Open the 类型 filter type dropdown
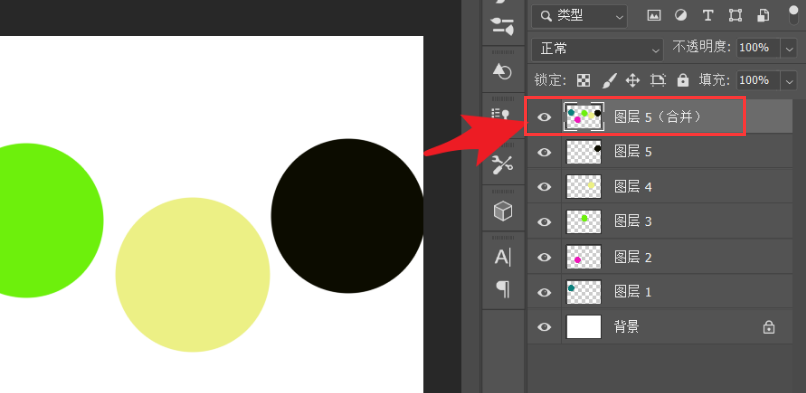Viewport: 806px width, 393px height. 579,16
